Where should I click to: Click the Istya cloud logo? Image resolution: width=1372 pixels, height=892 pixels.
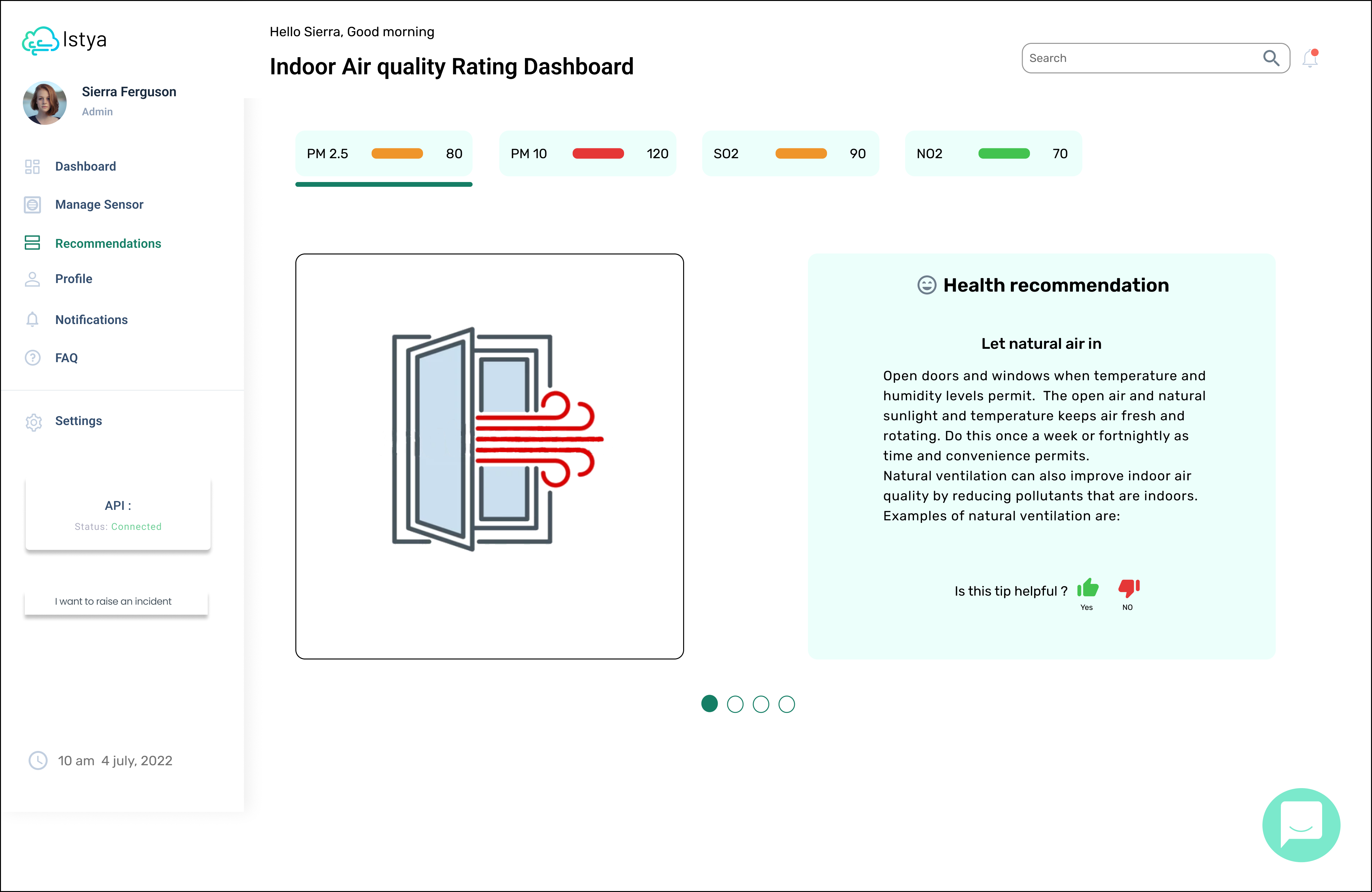pyautogui.click(x=40, y=40)
